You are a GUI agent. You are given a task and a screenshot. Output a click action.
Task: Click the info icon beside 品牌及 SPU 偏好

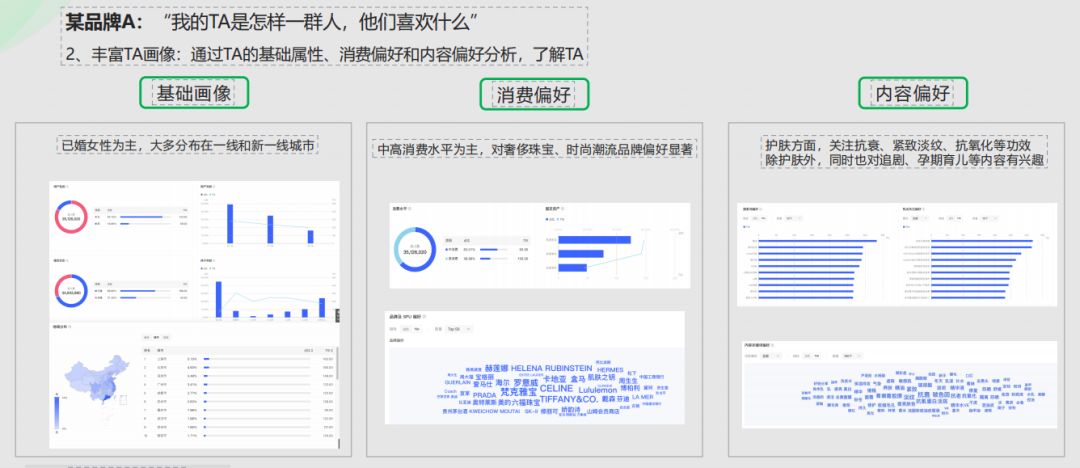(424, 316)
